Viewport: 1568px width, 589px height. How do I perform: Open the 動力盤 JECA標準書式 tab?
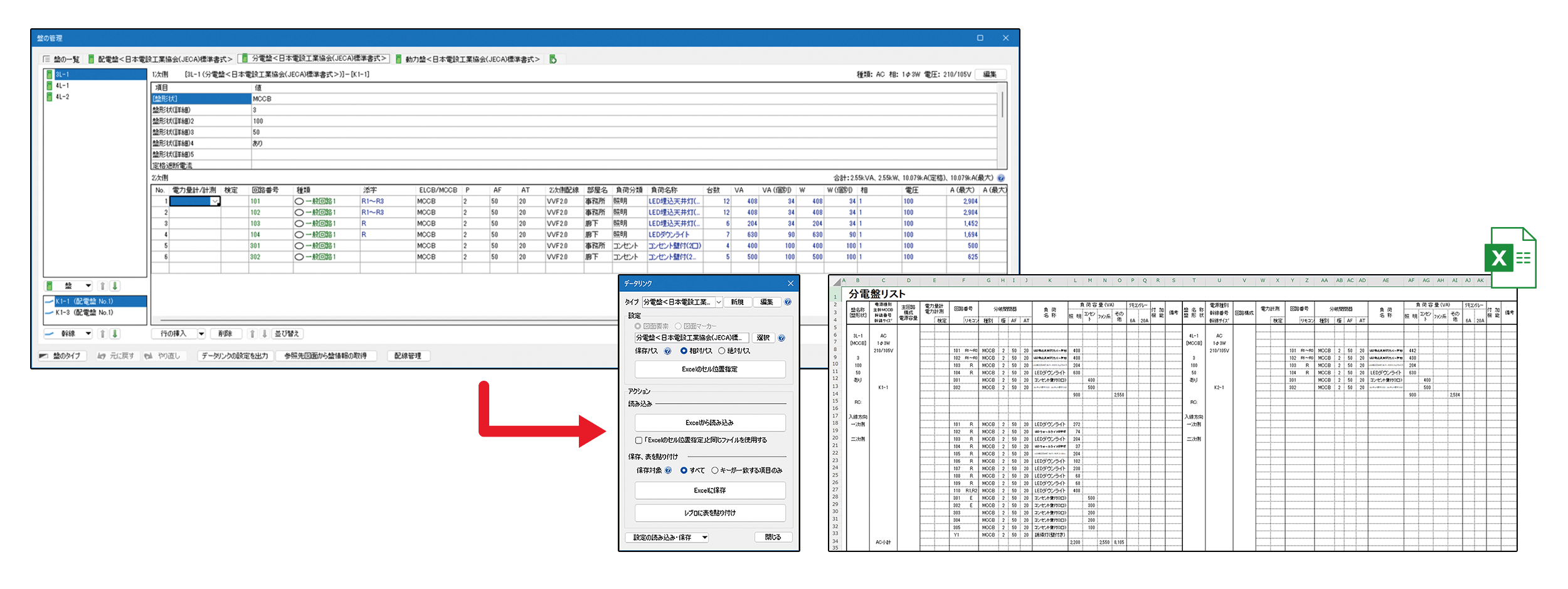pyautogui.click(x=470, y=59)
